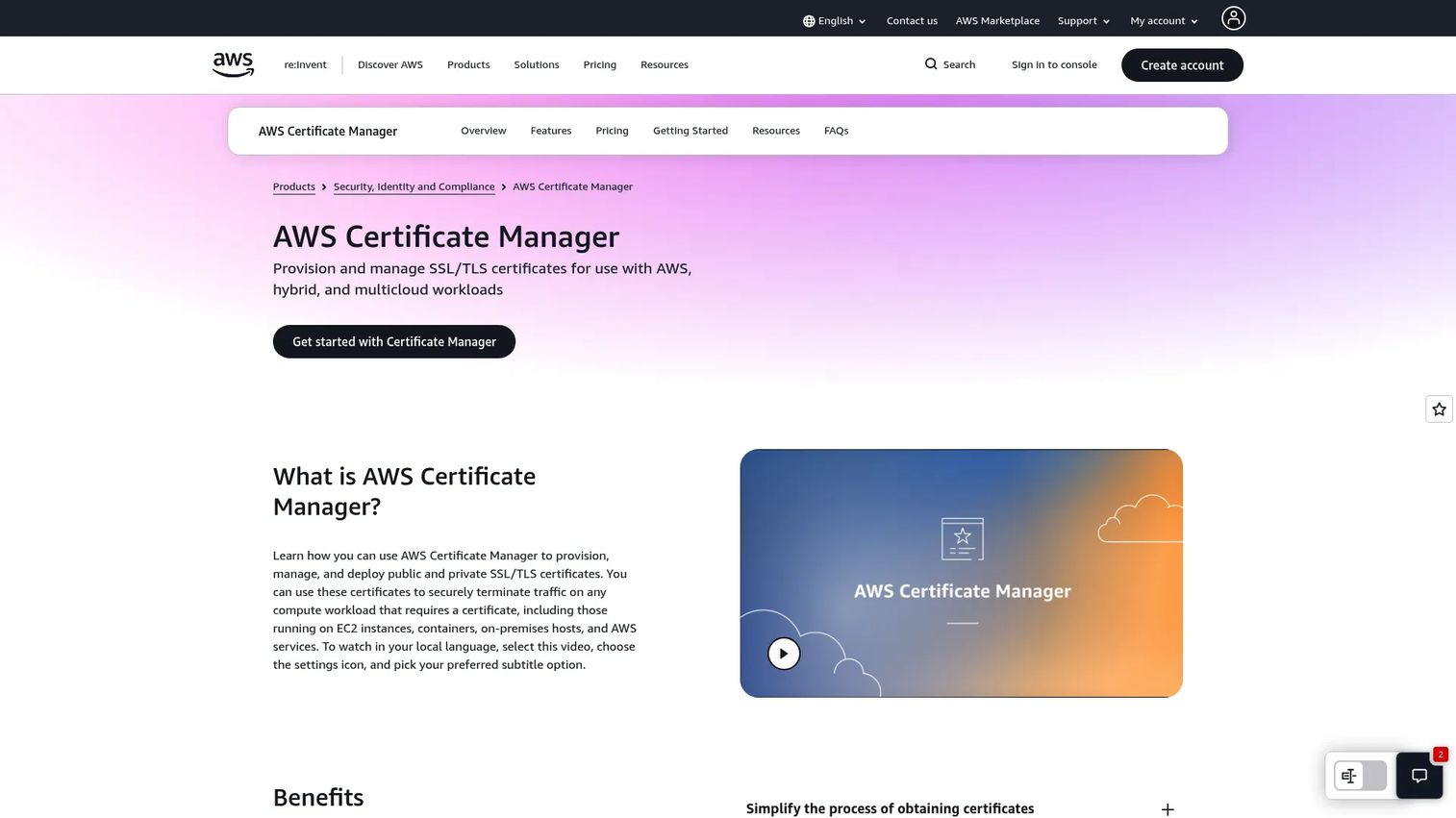
Task: Click the Products breadcrumb link
Action: 294,186
